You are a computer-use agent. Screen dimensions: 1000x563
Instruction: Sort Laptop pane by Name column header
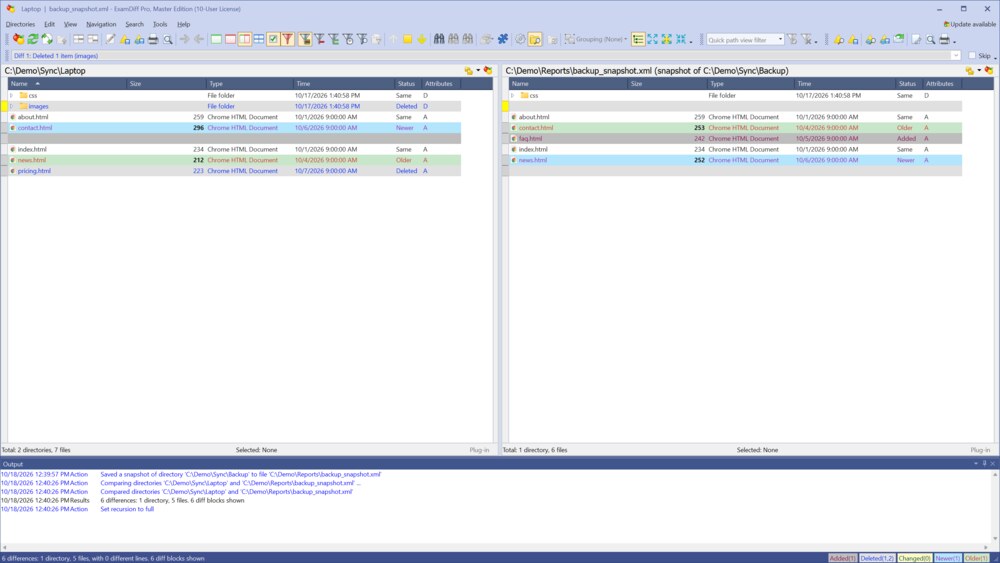pos(67,84)
